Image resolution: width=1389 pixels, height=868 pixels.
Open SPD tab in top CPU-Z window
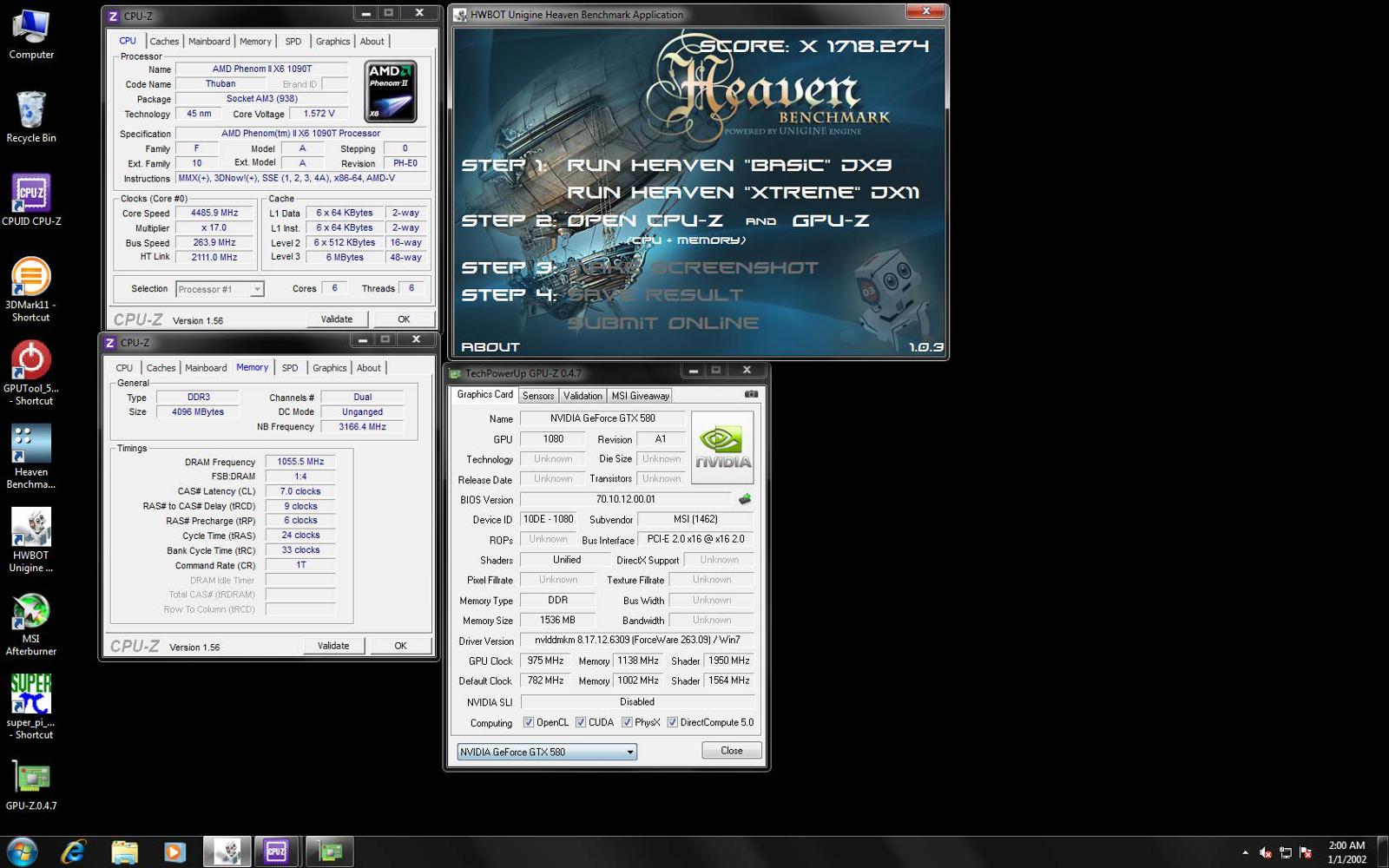click(293, 41)
